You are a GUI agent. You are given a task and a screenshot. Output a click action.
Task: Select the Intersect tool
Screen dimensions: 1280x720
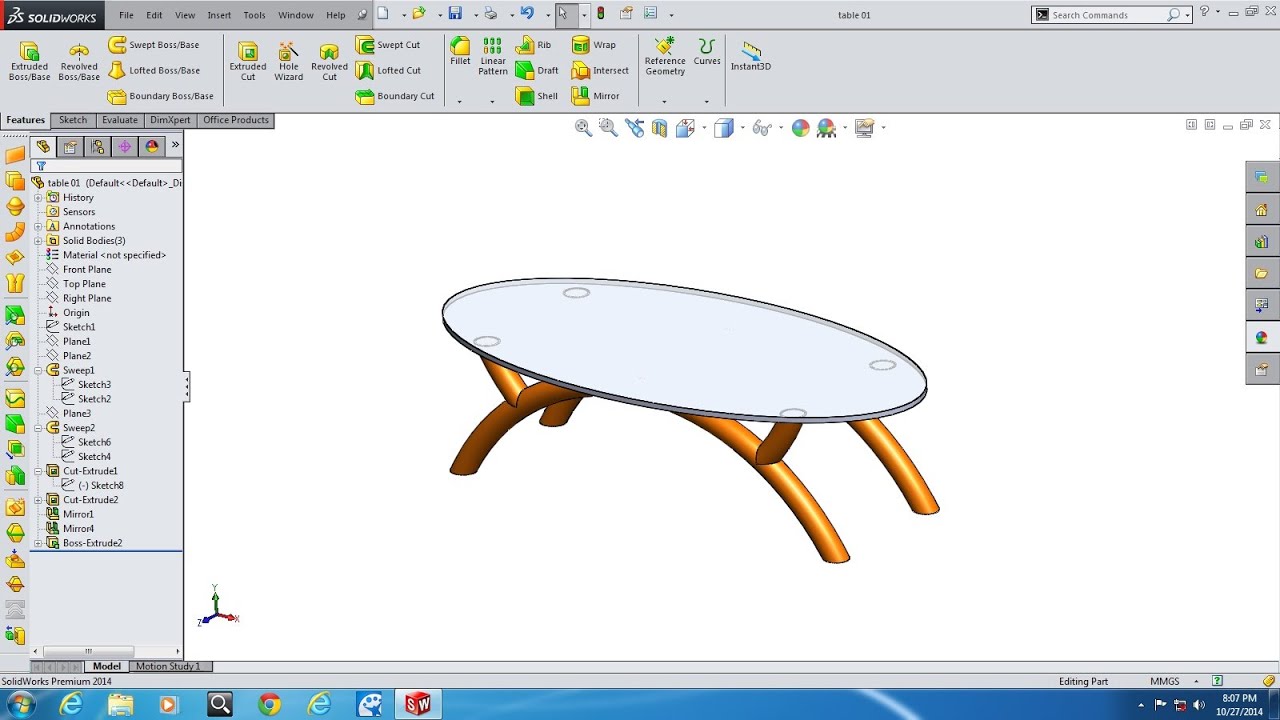(600, 70)
